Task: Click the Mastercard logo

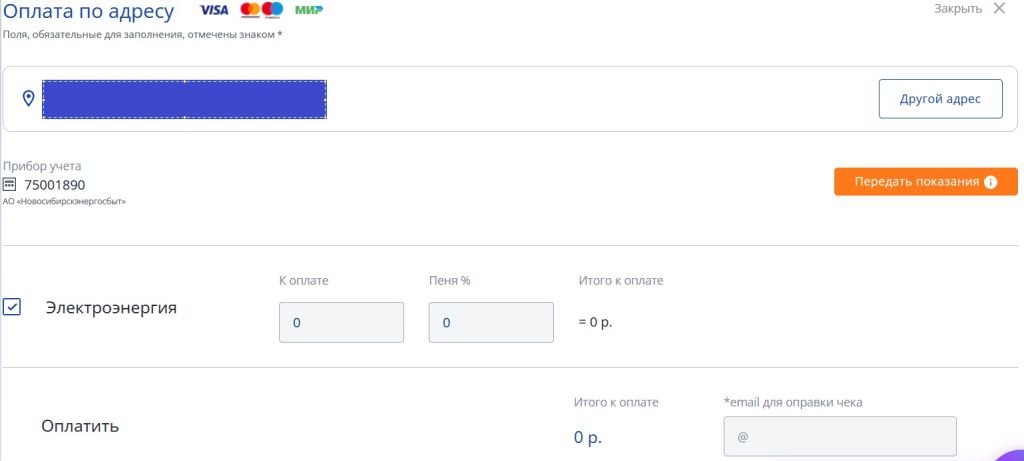Action: [x=262, y=10]
